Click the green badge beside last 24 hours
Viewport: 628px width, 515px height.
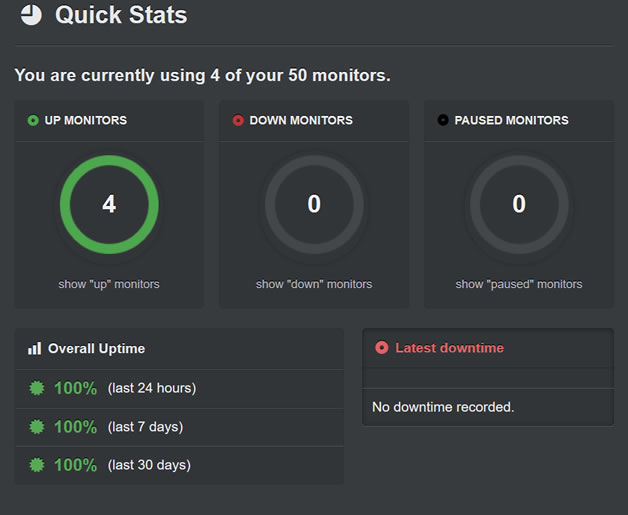(x=38, y=388)
